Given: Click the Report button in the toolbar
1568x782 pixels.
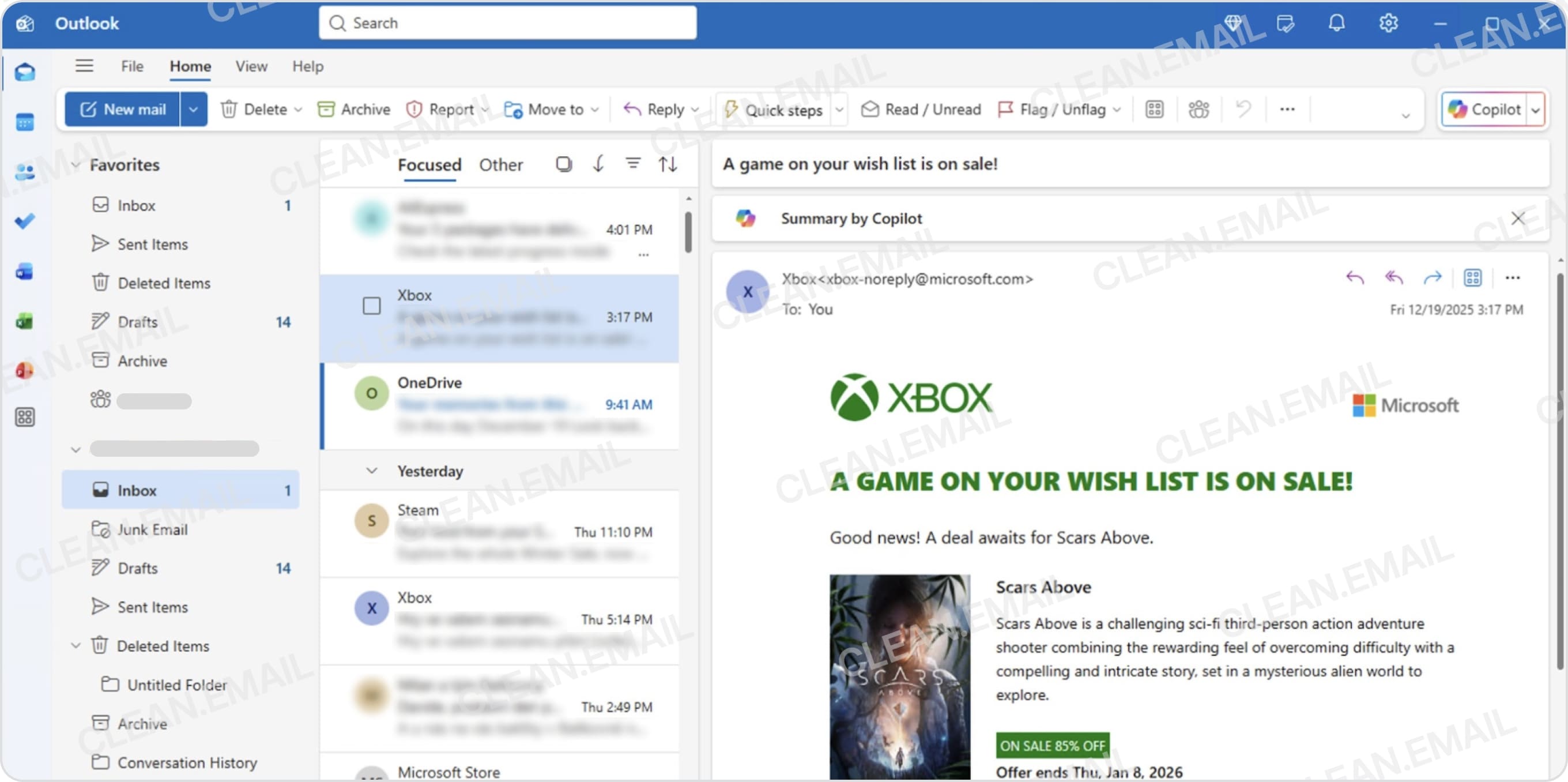Looking at the screenshot, I should 446,109.
